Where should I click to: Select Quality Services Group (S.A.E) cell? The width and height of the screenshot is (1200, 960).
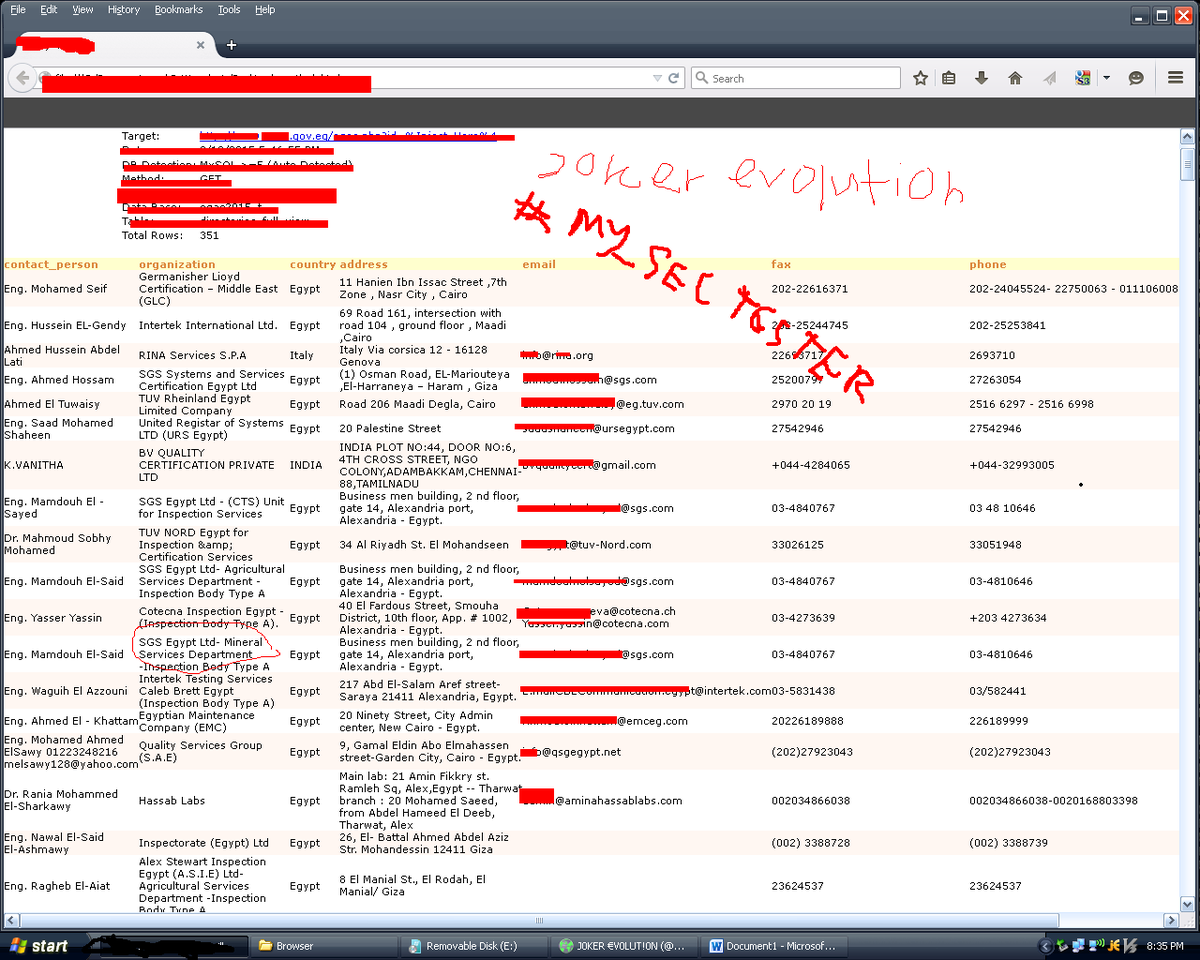click(x=200, y=751)
